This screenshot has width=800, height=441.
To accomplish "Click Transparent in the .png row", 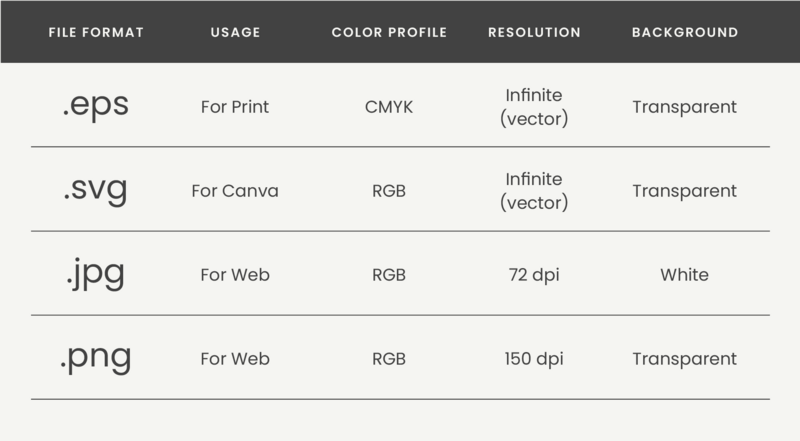I will point(685,359).
